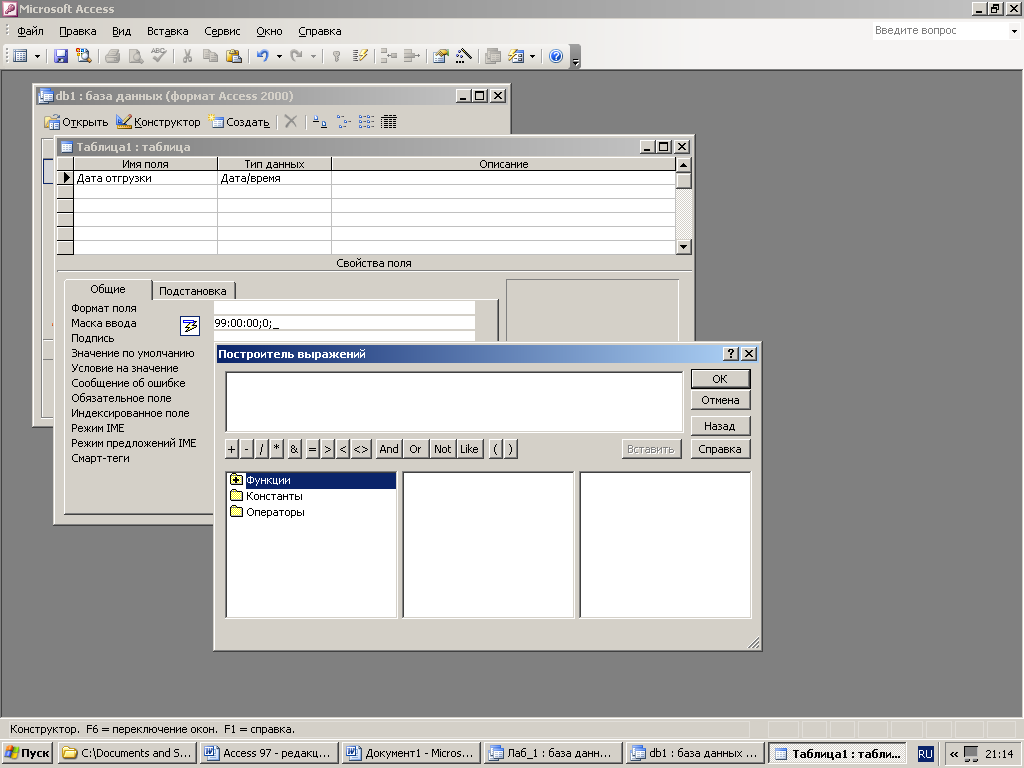Open the Правка menu
The width and height of the screenshot is (1024, 768).
pos(78,31)
